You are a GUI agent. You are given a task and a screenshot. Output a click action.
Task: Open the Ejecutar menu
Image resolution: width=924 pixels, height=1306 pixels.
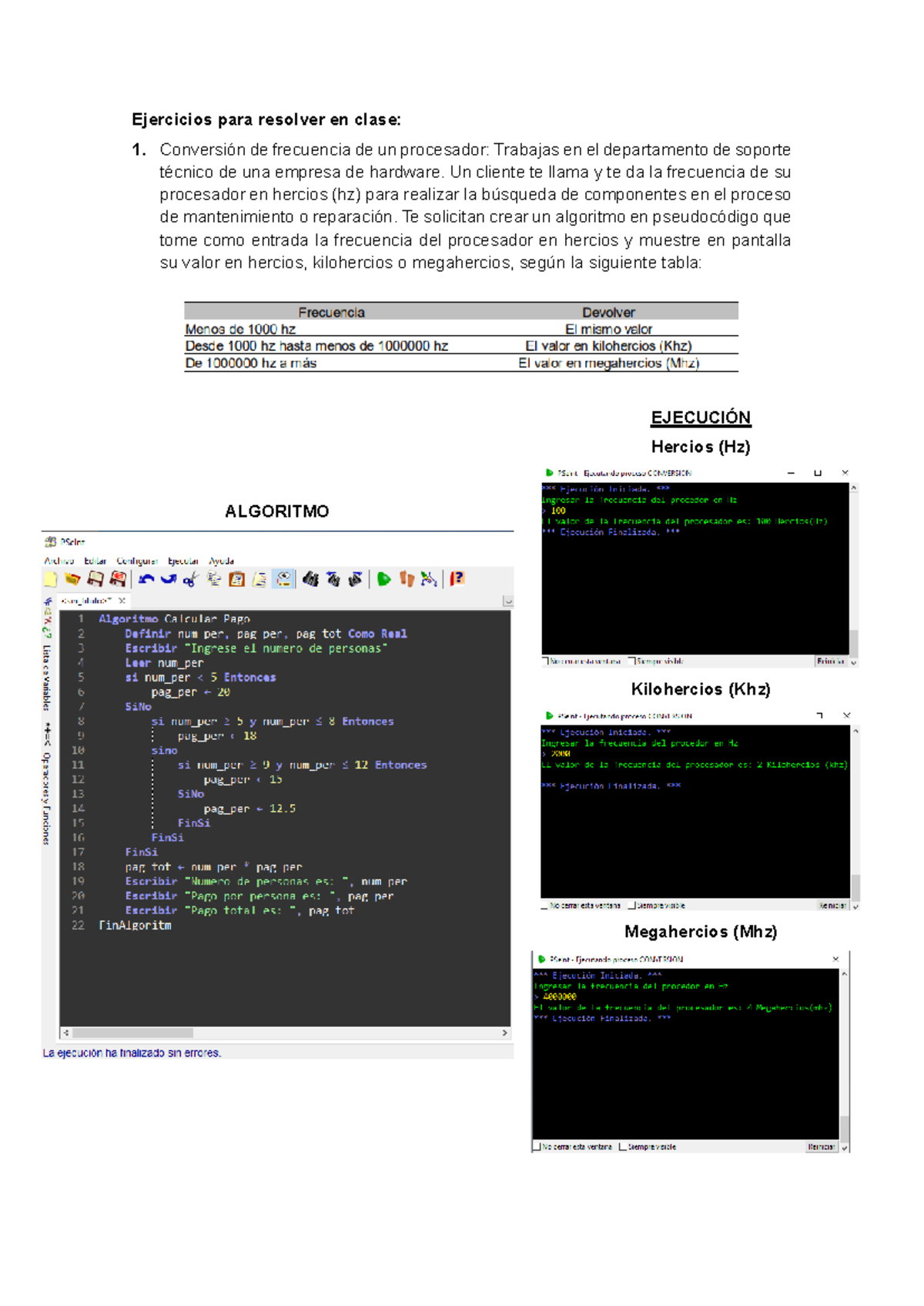(183, 561)
